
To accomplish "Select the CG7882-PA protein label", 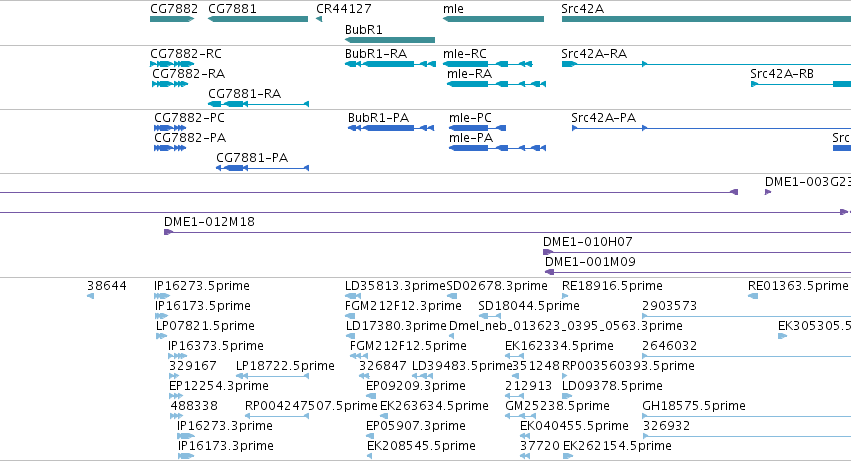I will coord(190,138).
